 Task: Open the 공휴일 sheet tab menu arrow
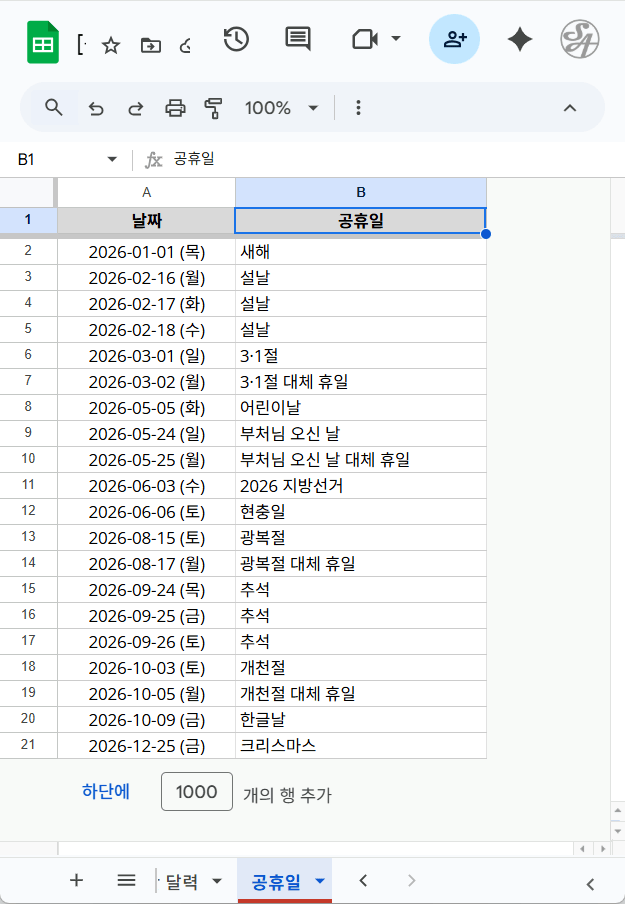[x=320, y=881]
